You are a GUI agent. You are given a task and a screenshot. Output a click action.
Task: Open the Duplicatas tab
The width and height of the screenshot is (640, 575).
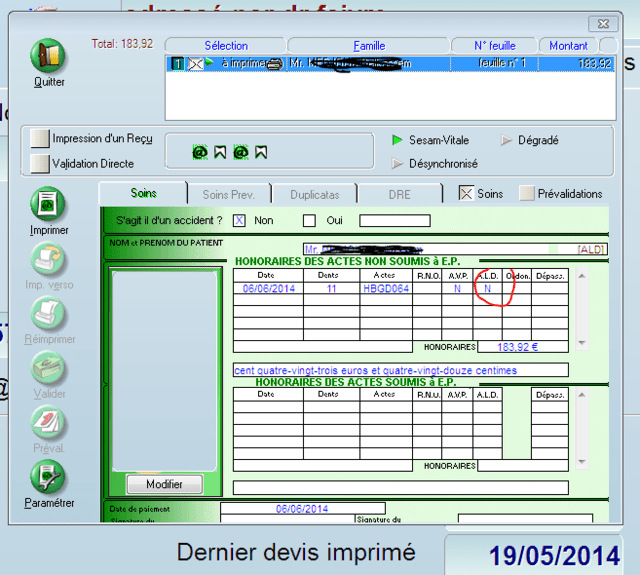314,194
